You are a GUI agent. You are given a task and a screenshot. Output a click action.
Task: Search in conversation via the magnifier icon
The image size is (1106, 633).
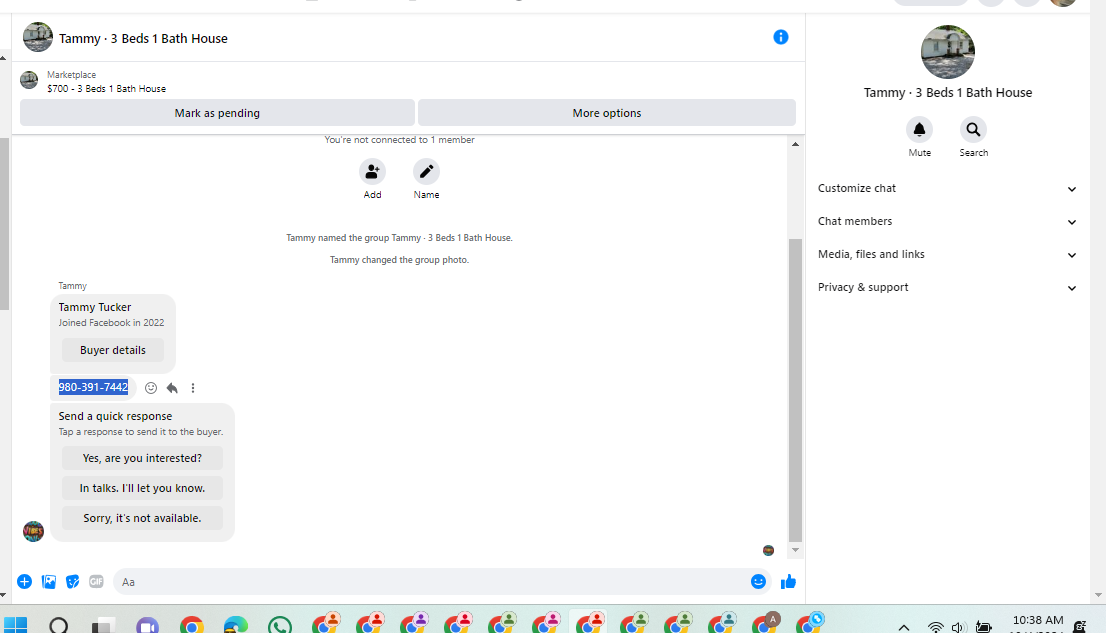[973, 130]
